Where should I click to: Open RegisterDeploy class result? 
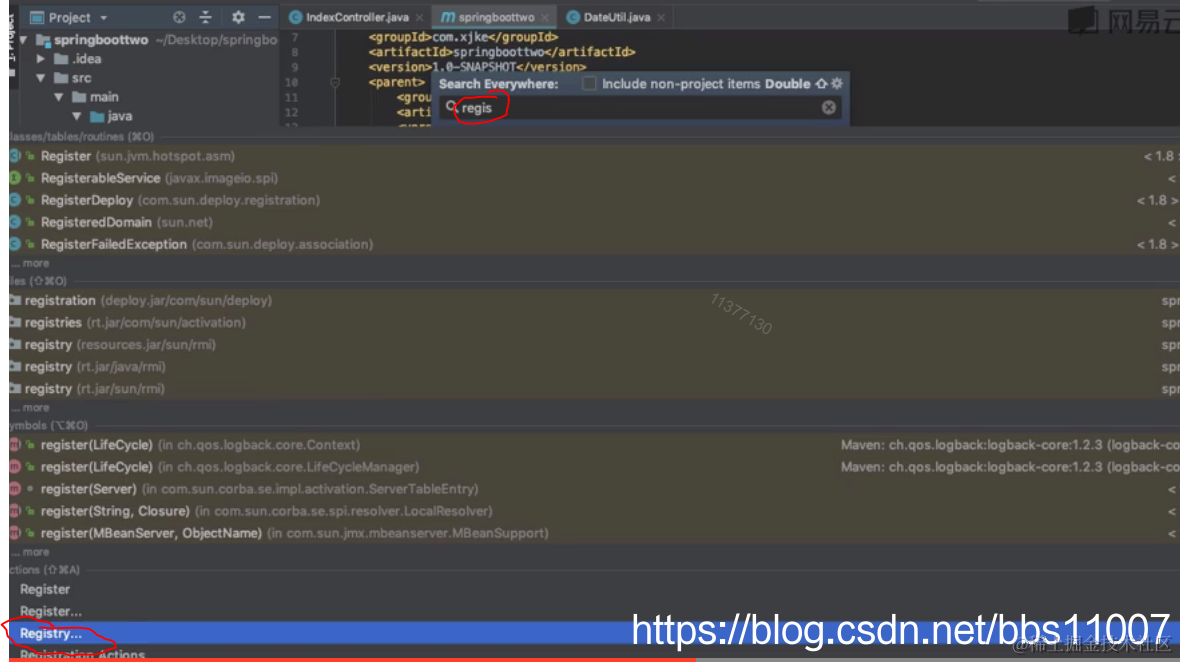[595, 200]
